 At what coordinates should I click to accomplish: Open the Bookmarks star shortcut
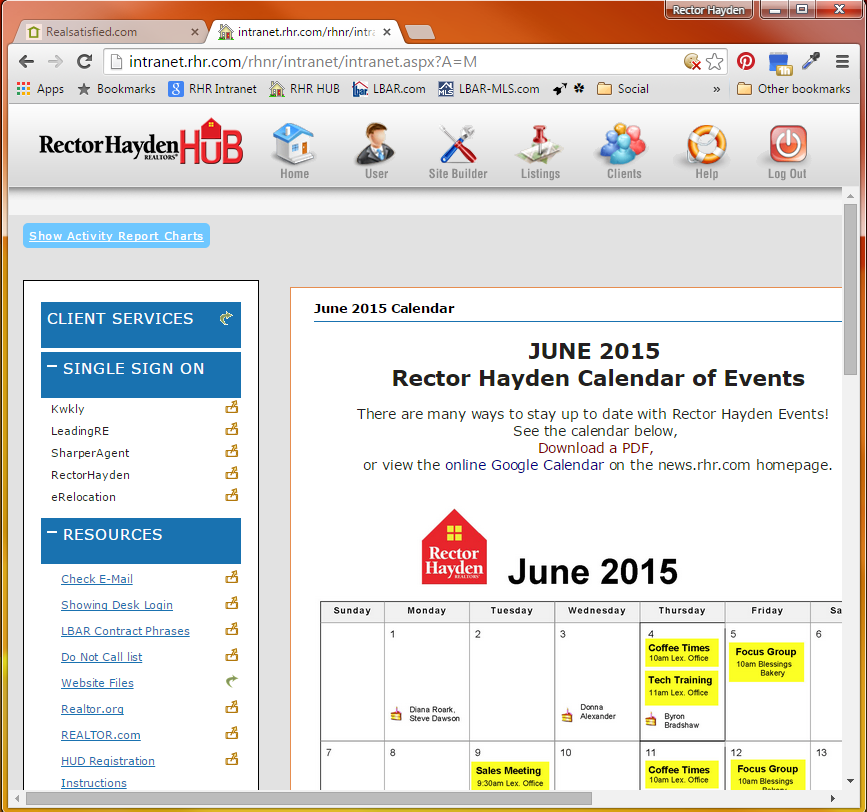pos(117,89)
